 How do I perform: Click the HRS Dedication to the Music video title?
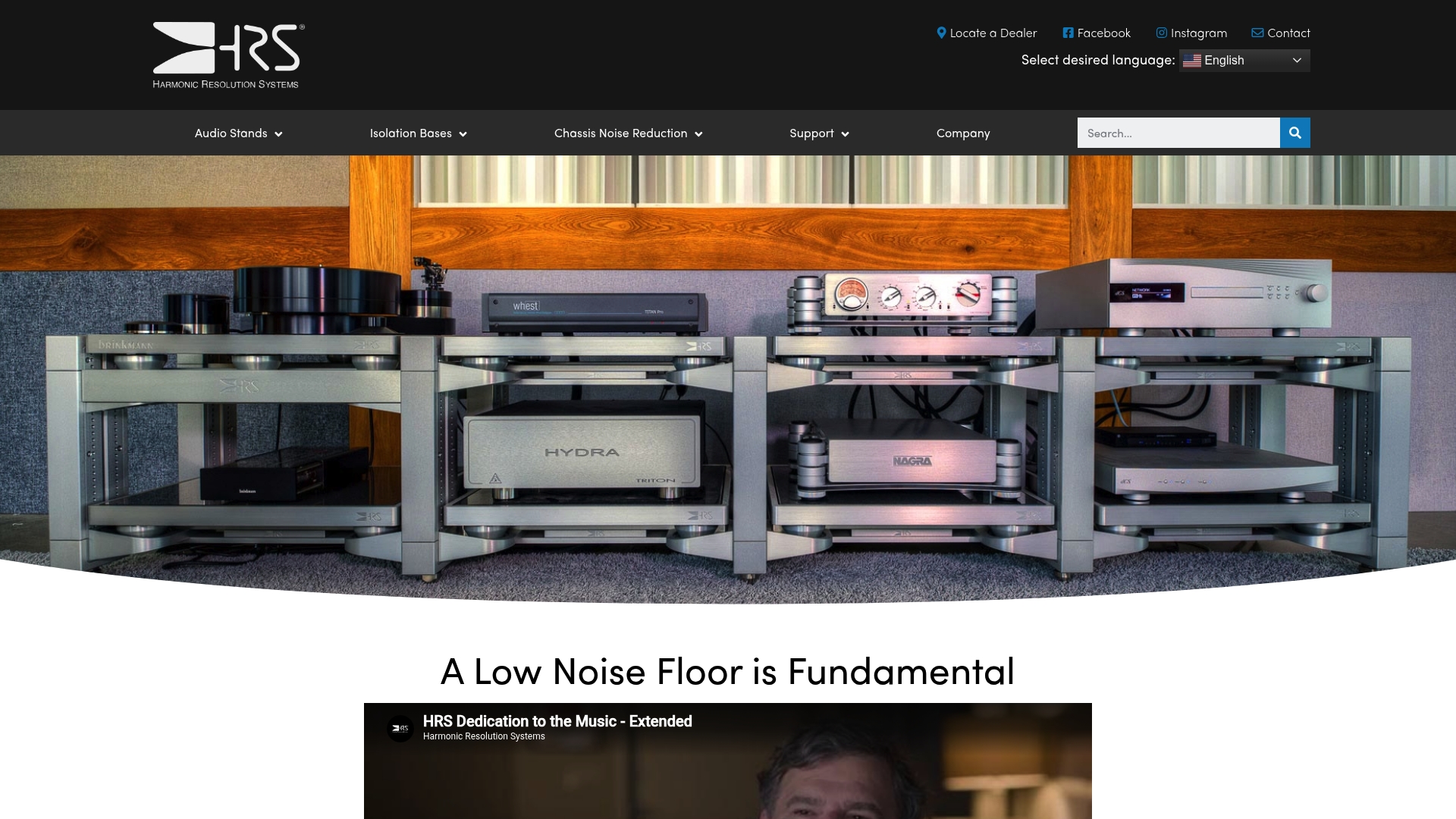pyautogui.click(x=557, y=721)
